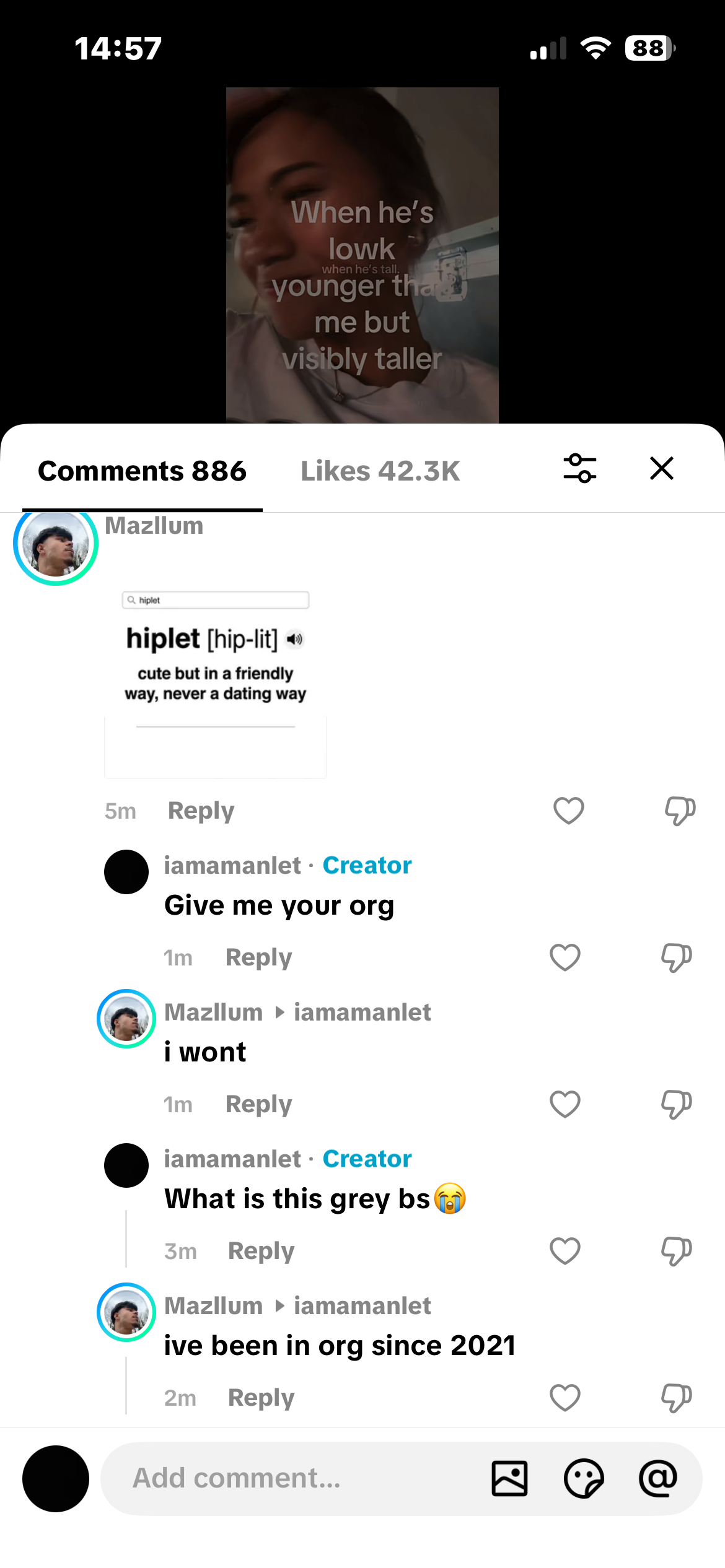Reply to 'Give me your org' comment
The image size is (725, 1568).
pyautogui.click(x=259, y=958)
